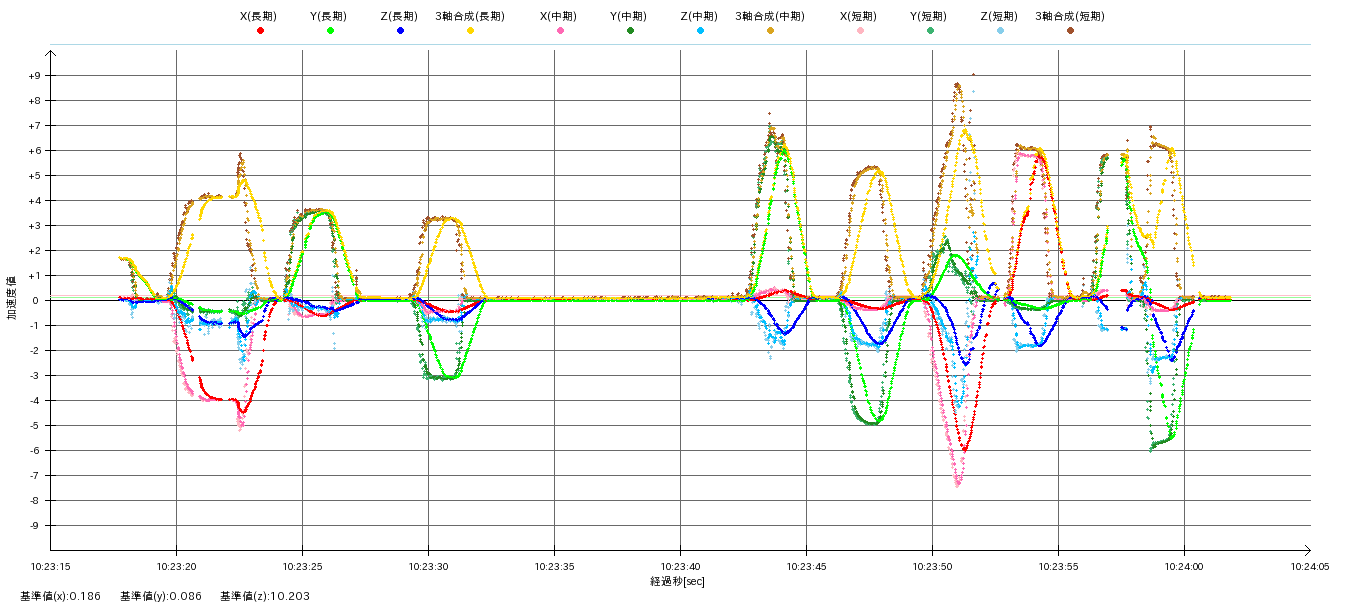
Task: Click the 経過秒[sec] horizontal axis title
Action: [x=677, y=581]
